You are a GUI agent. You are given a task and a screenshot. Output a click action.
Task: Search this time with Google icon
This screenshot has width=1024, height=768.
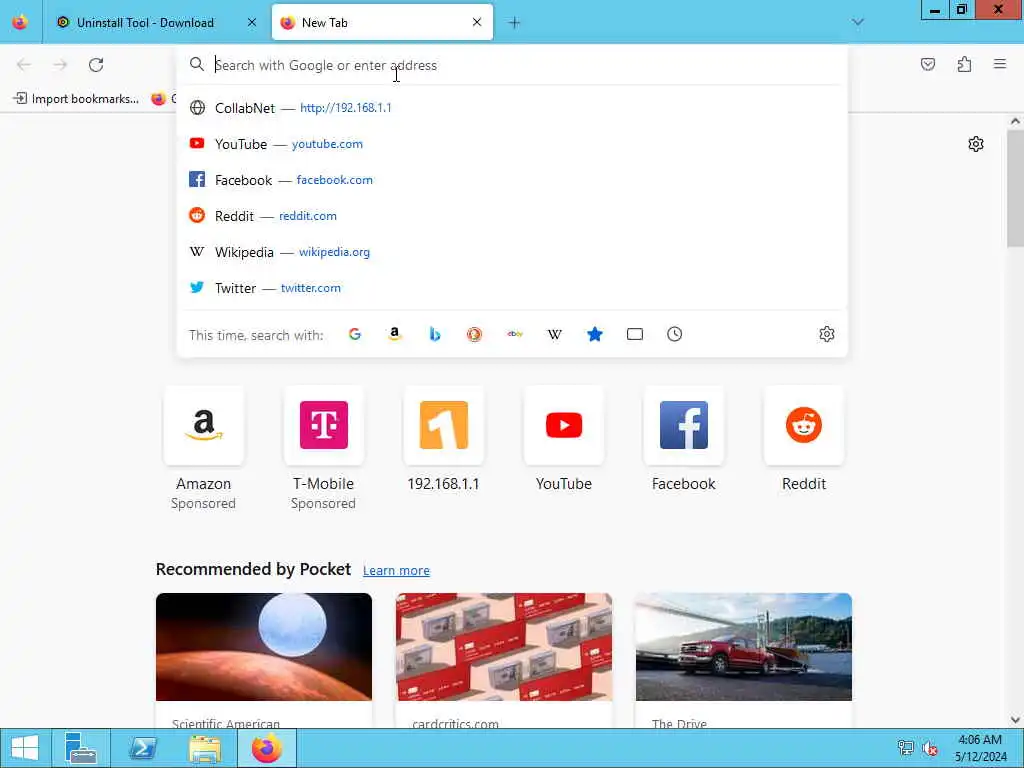click(355, 334)
